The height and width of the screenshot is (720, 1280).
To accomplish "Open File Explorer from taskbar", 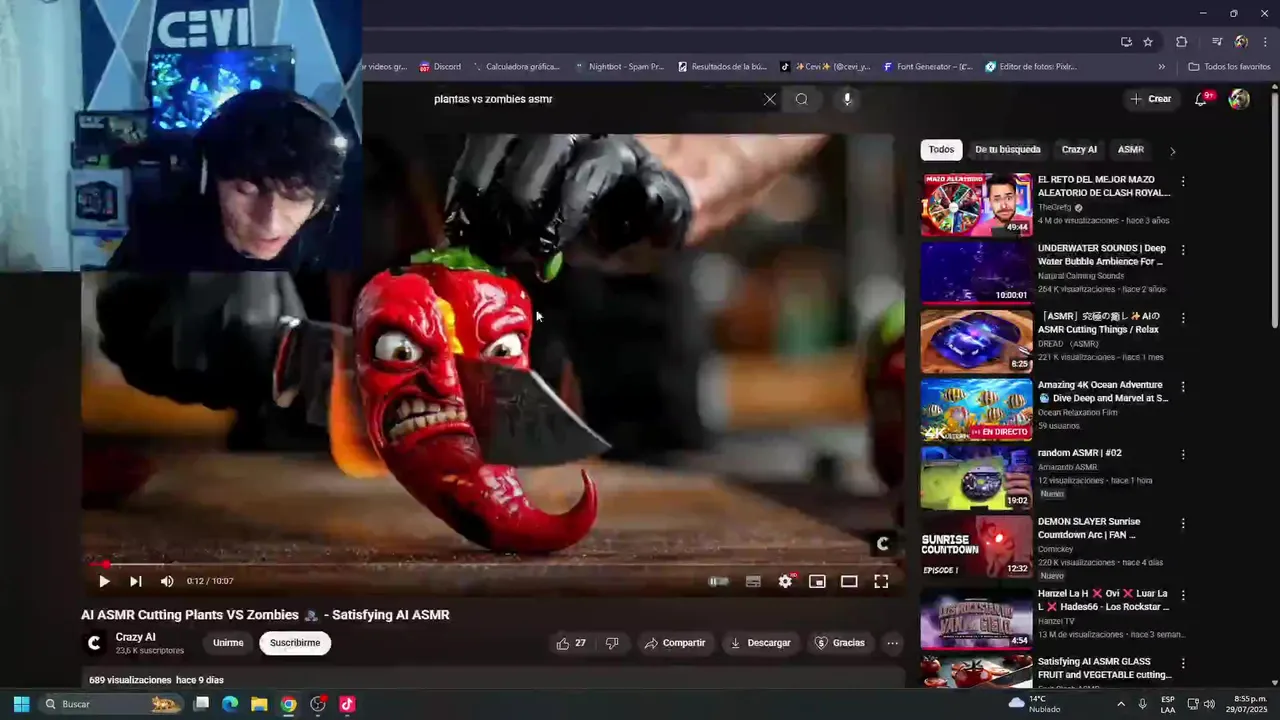I will point(259,704).
